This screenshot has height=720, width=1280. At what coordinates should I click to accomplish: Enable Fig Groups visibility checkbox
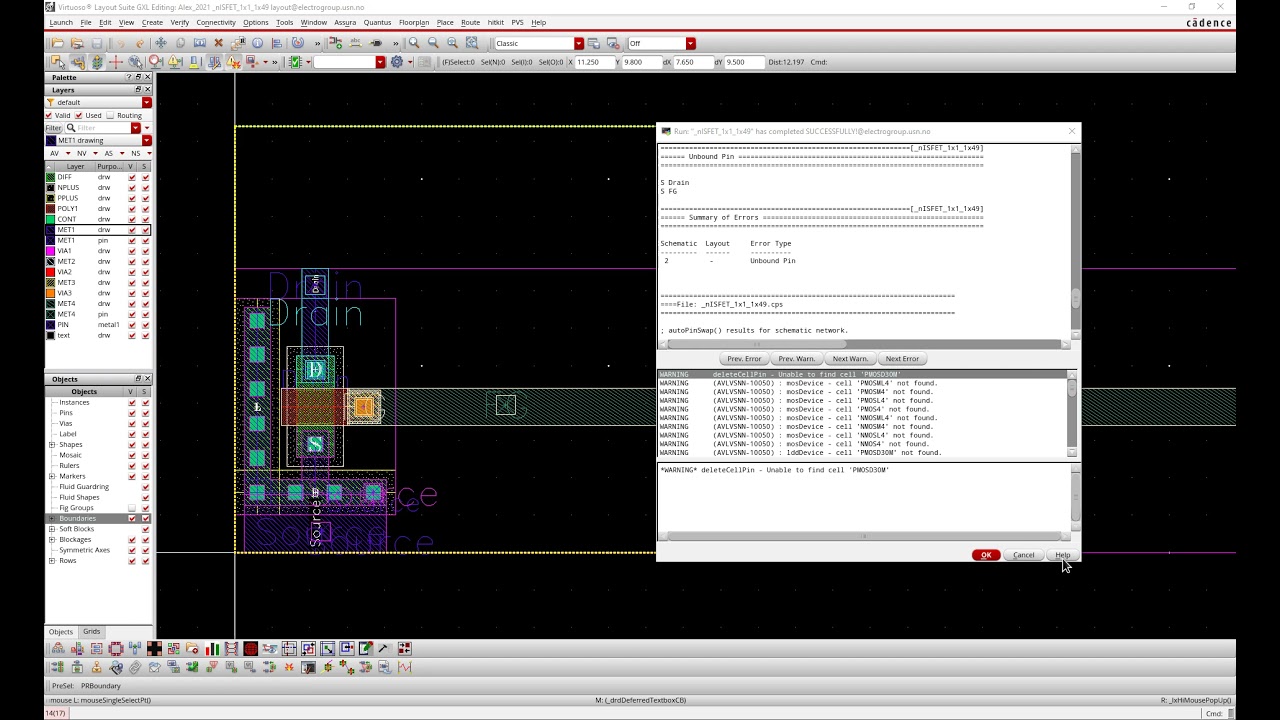[131, 508]
